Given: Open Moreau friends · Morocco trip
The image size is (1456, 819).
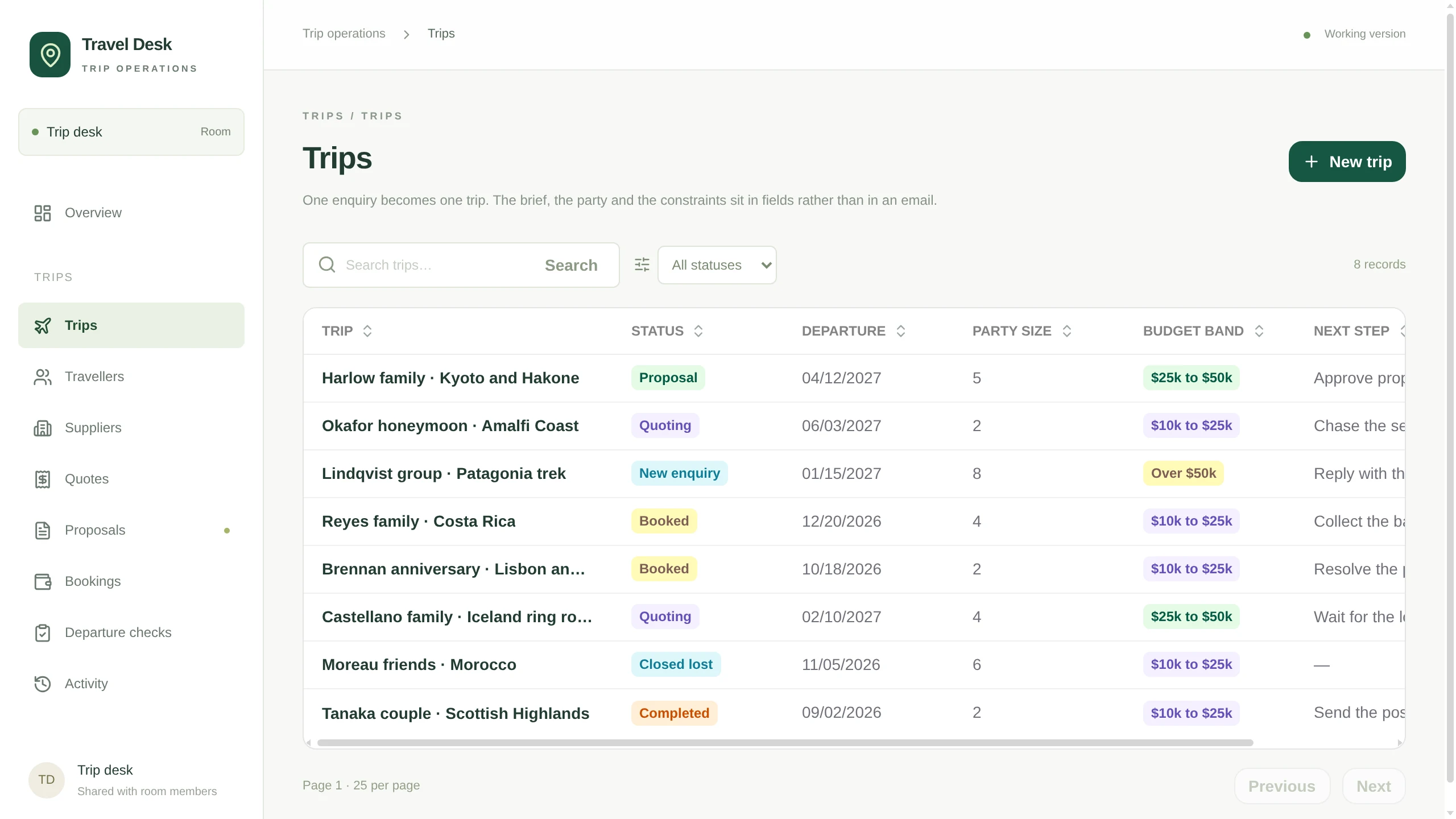Looking at the screenshot, I should point(419,665).
